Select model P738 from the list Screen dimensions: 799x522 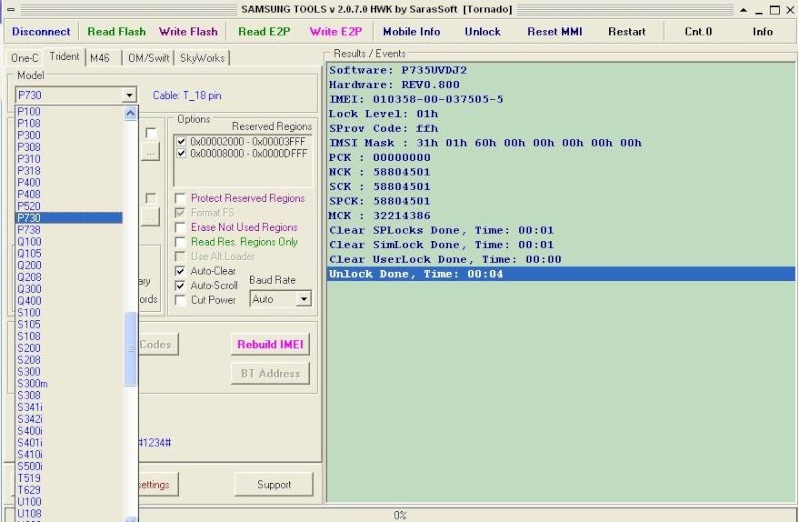(x=69, y=229)
